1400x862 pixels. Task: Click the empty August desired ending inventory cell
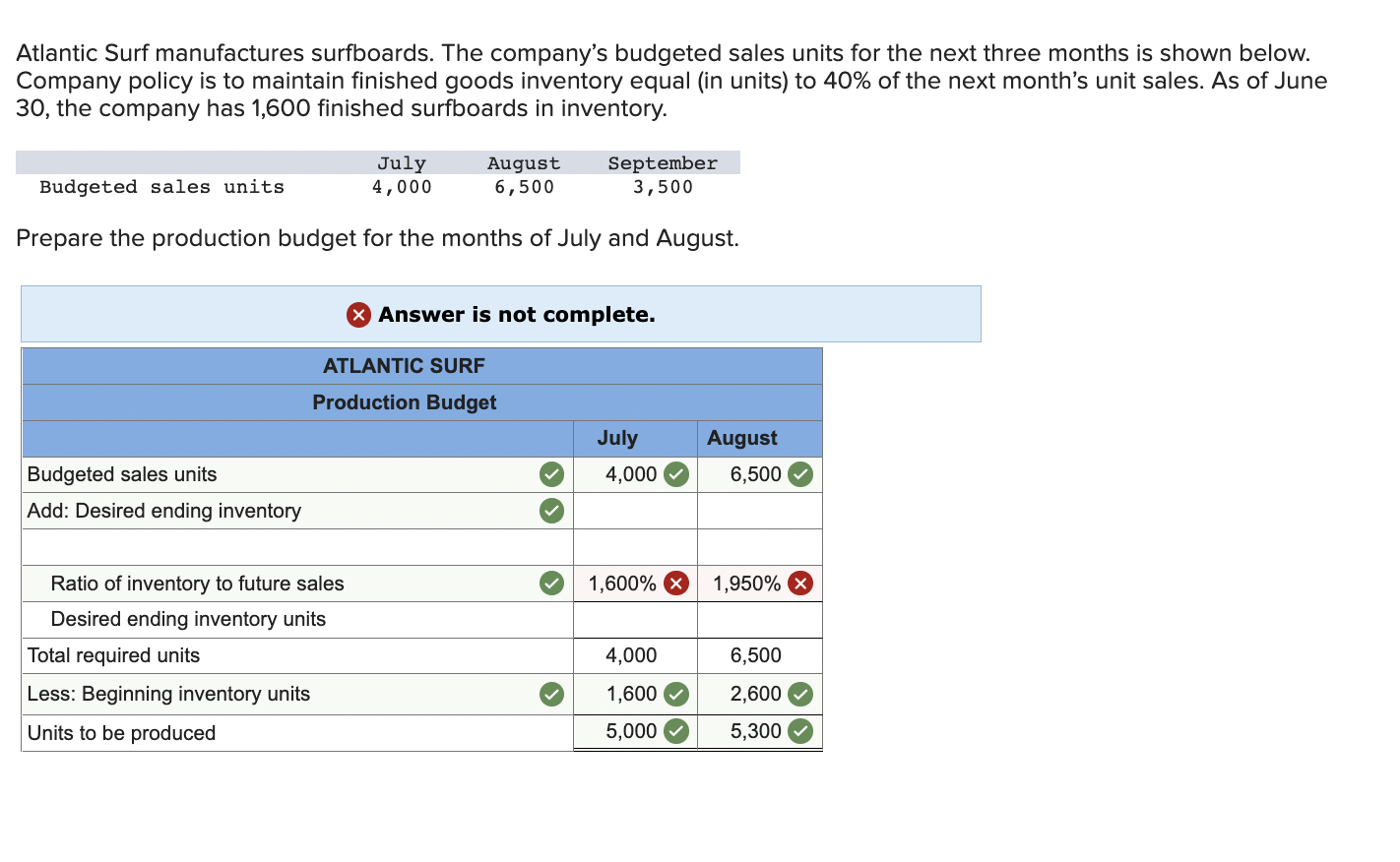point(759,511)
